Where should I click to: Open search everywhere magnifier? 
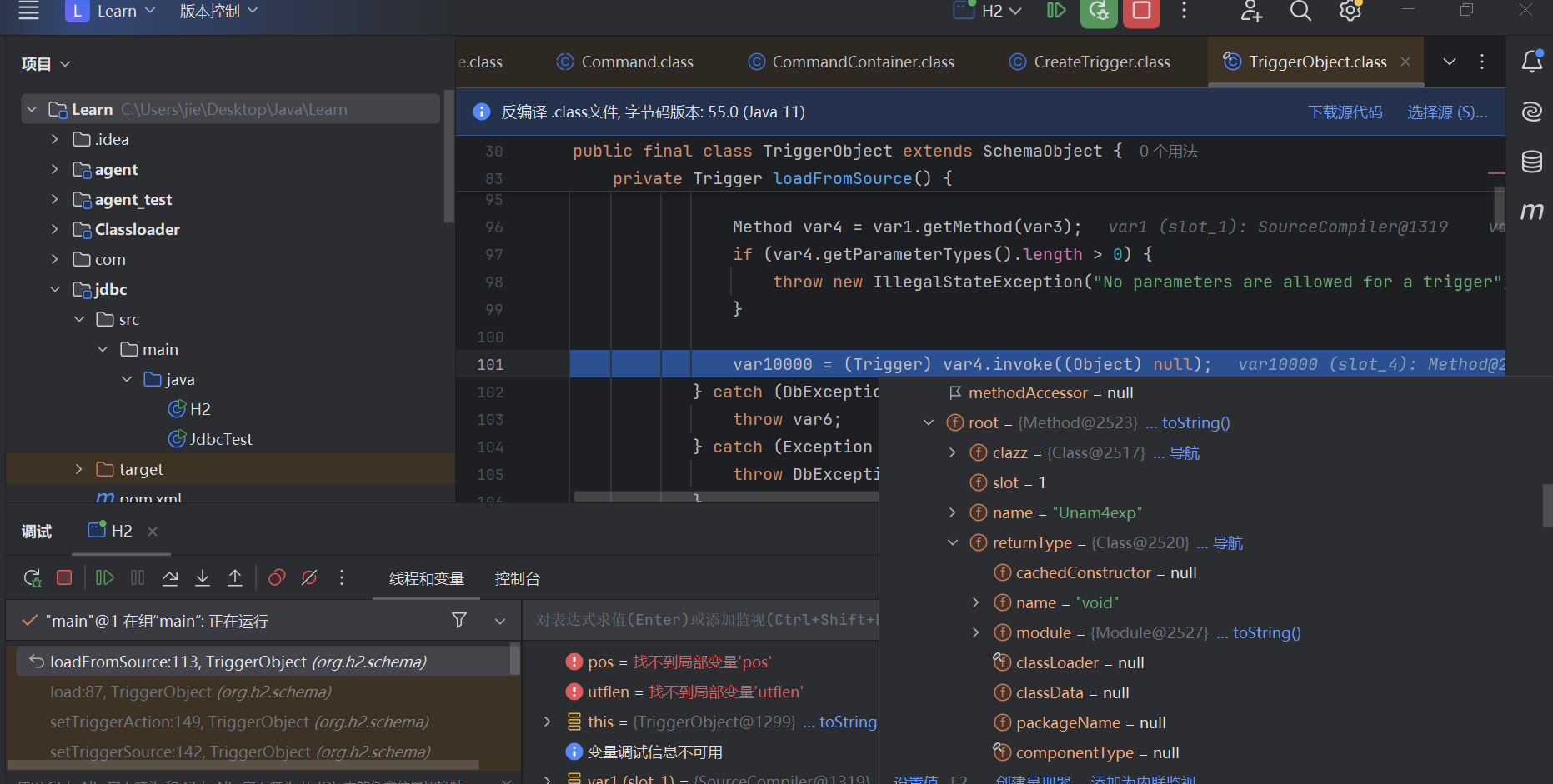tap(1300, 11)
